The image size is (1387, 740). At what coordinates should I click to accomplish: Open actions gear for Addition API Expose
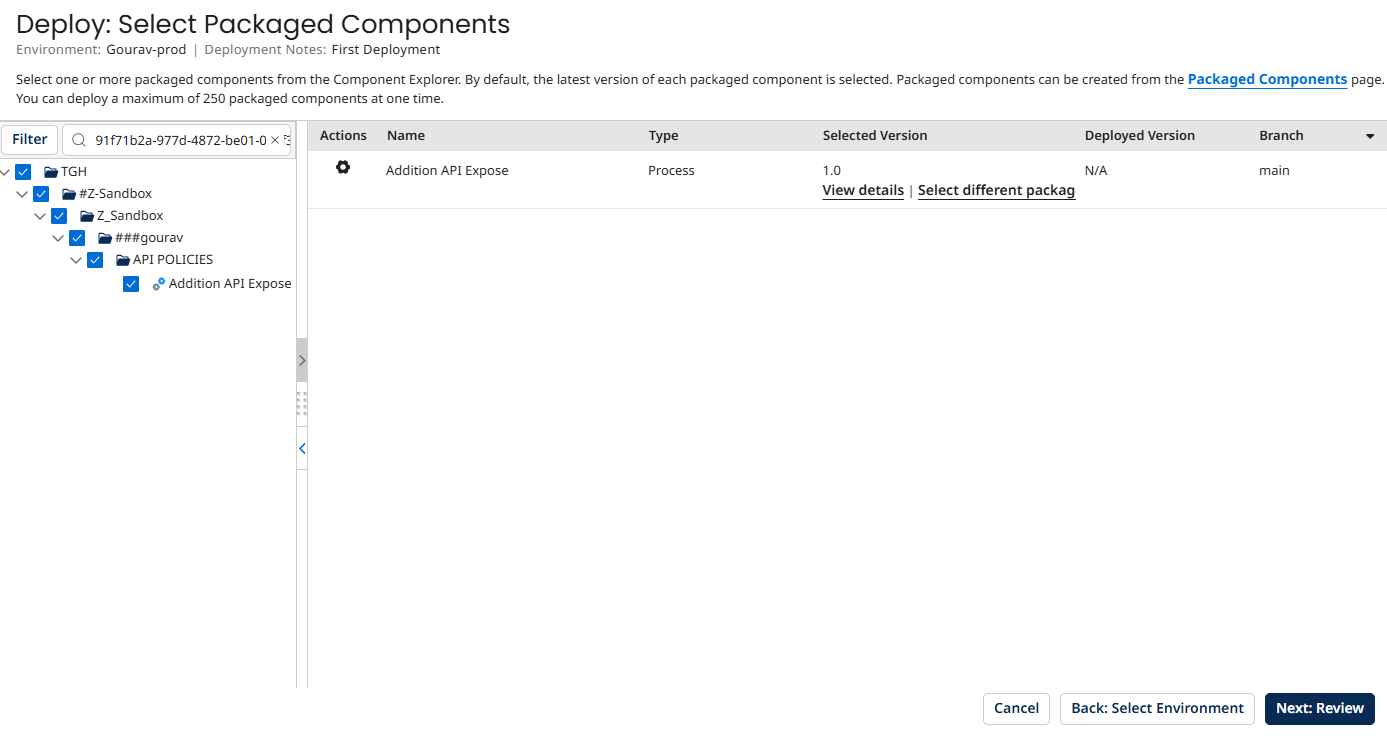[343, 168]
